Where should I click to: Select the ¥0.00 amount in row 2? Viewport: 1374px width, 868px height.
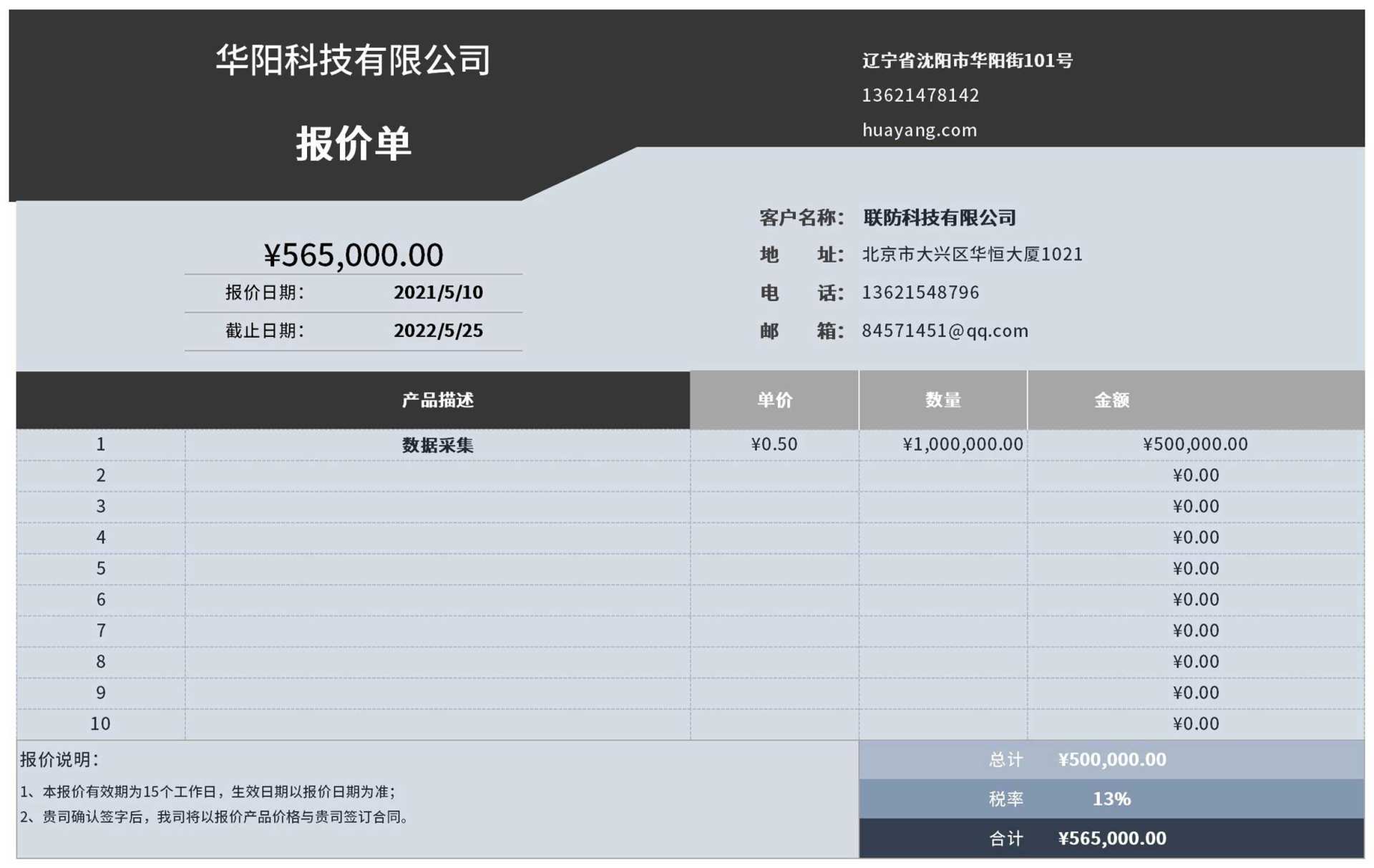[x=1196, y=476]
